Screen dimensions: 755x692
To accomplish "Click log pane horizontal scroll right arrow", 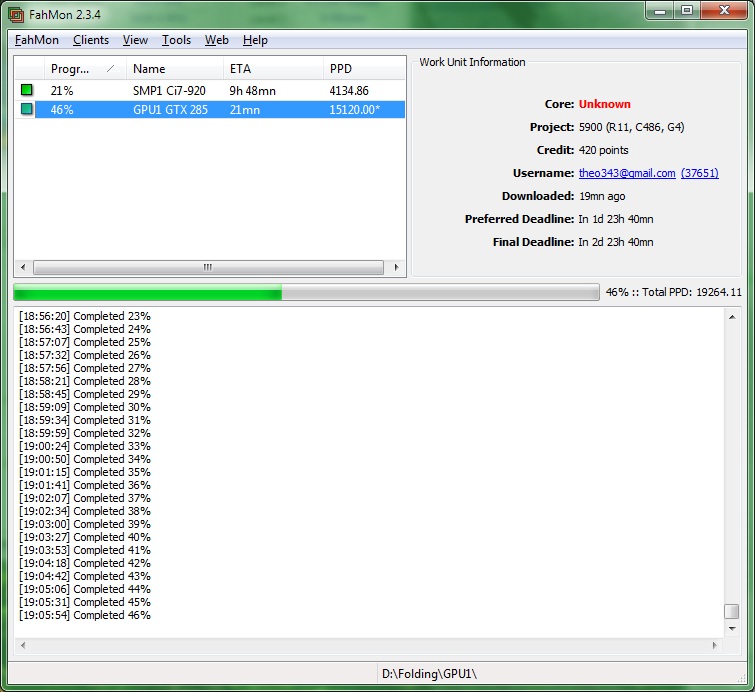I will click(x=715, y=645).
